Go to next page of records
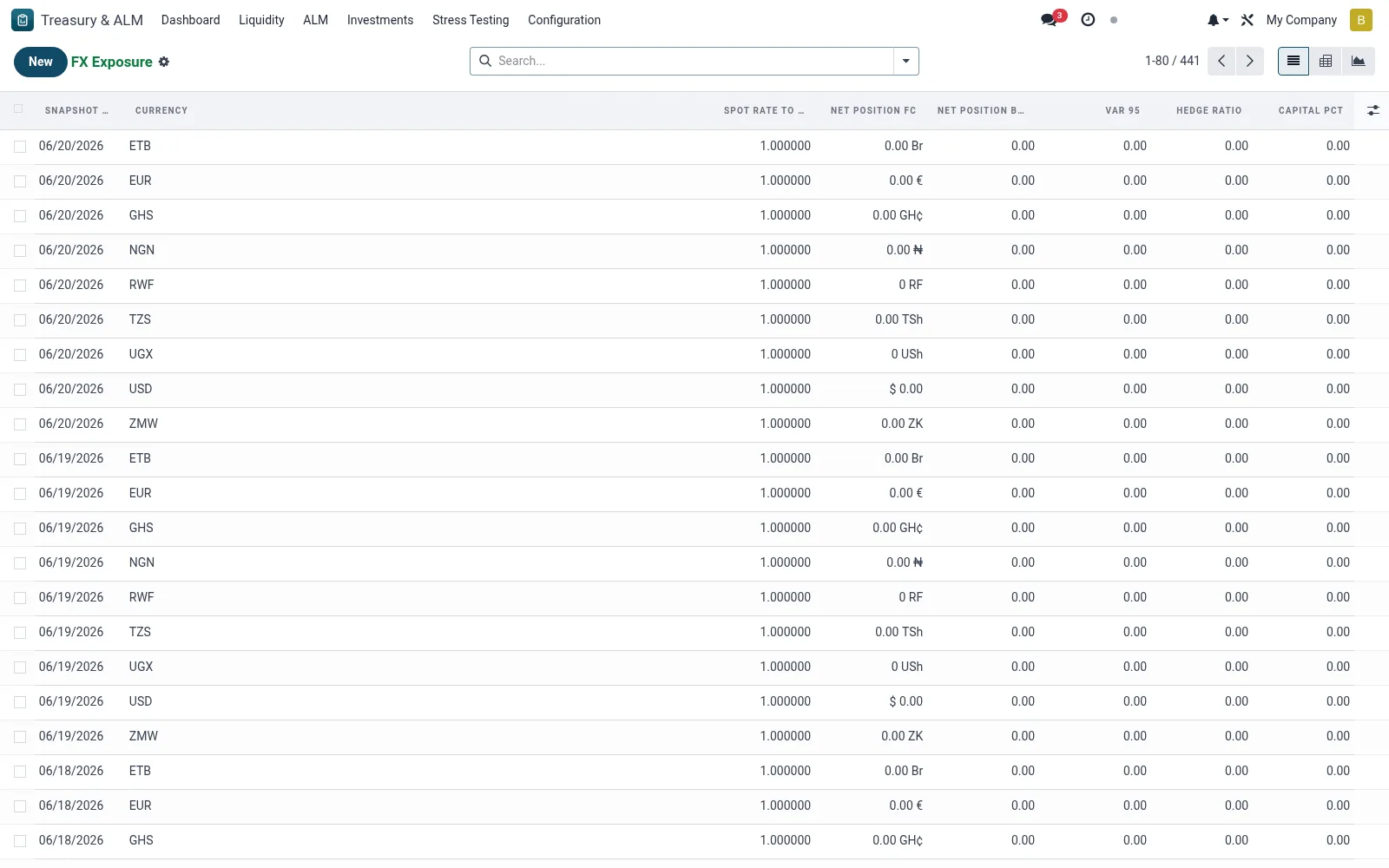 [x=1250, y=61]
